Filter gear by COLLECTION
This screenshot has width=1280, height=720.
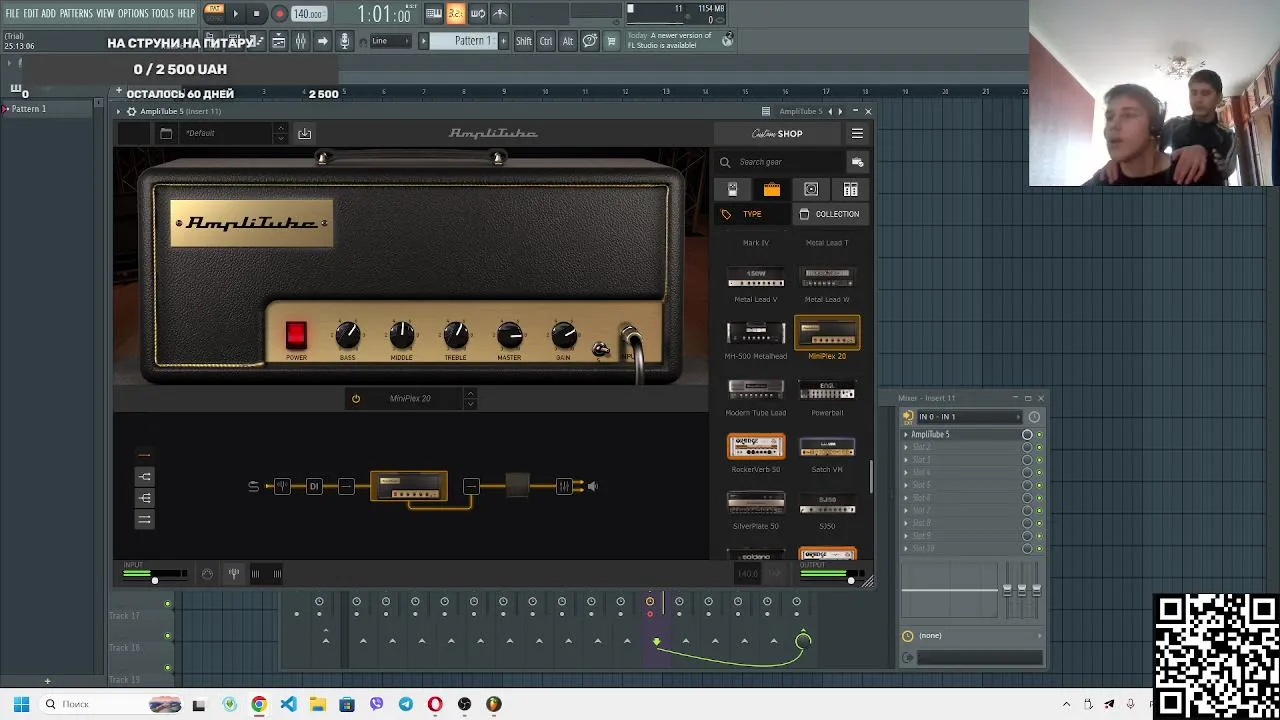(x=830, y=214)
